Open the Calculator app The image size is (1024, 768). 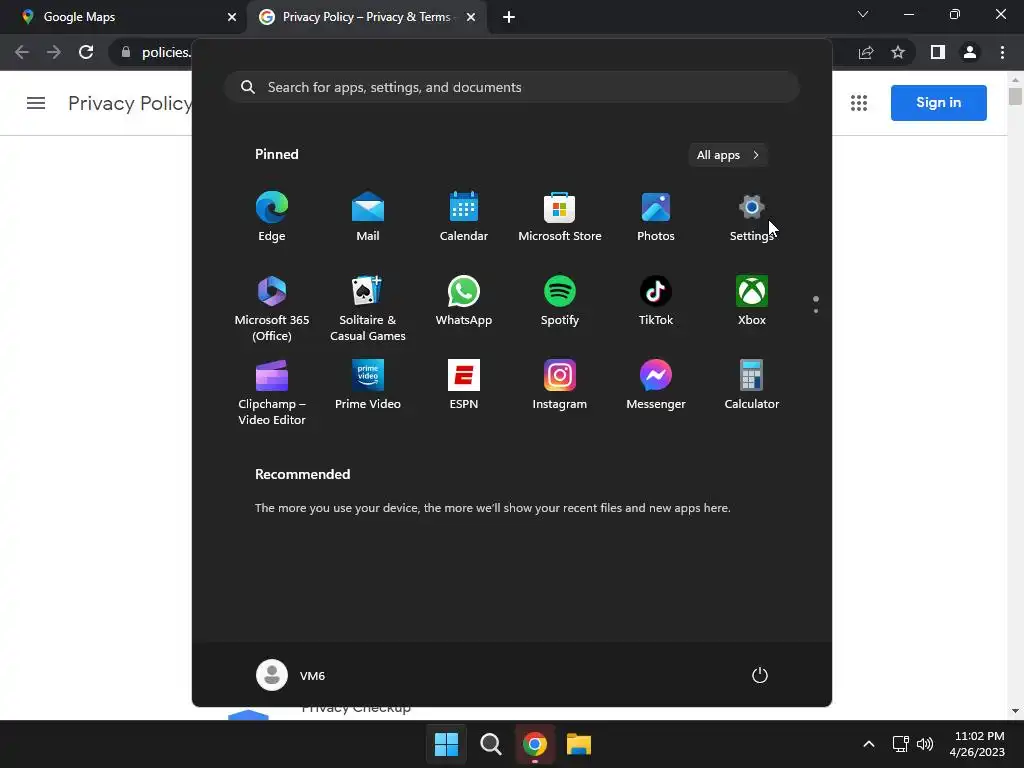(x=752, y=385)
